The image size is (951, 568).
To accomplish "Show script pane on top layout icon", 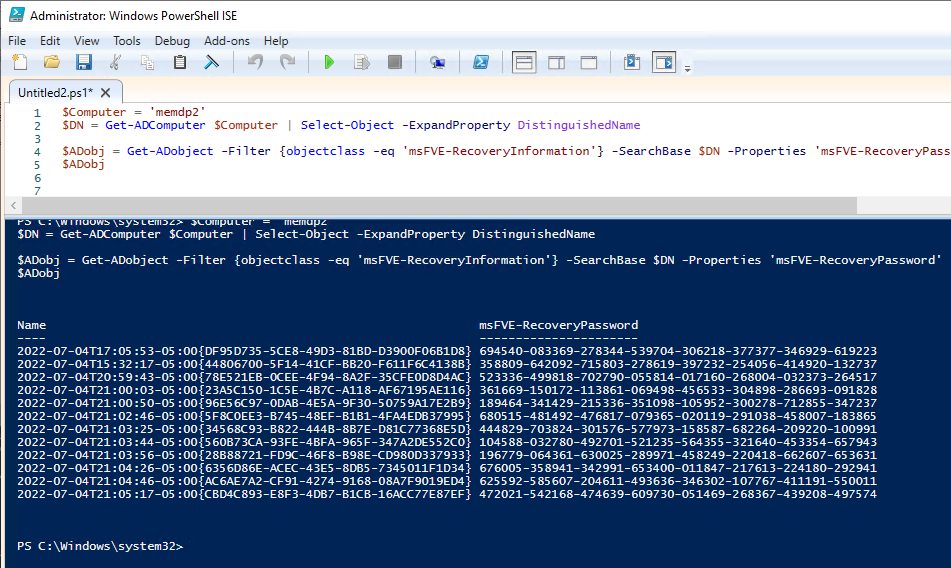I will pos(524,62).
